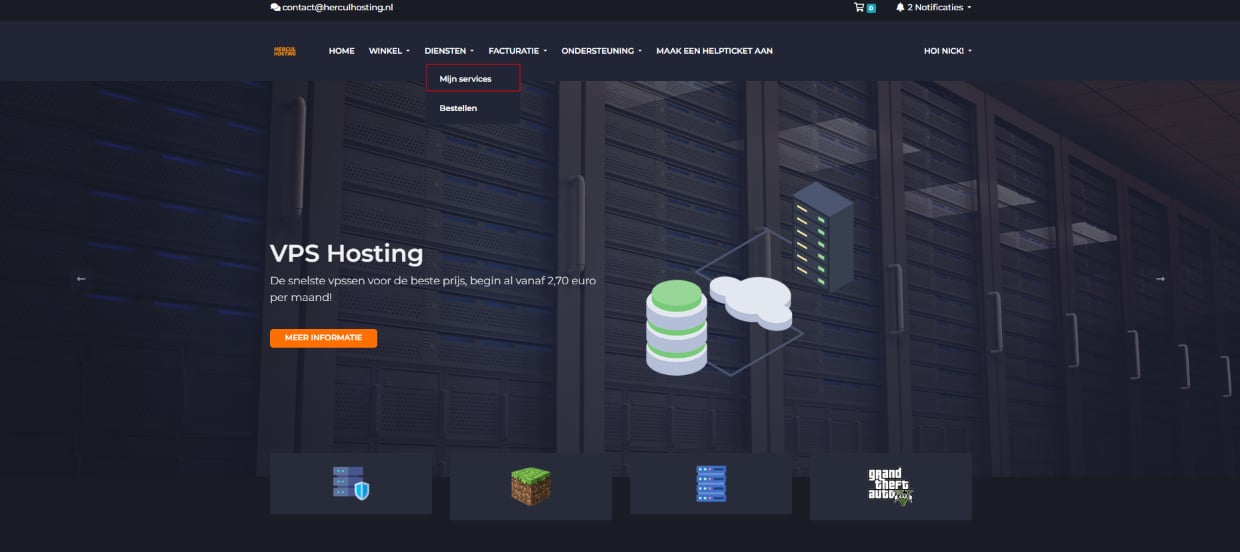Image resolution: width=1240 pixels, height=552 pixels.
Task: Click the Hercul Hosting logo
Action: 285,51
